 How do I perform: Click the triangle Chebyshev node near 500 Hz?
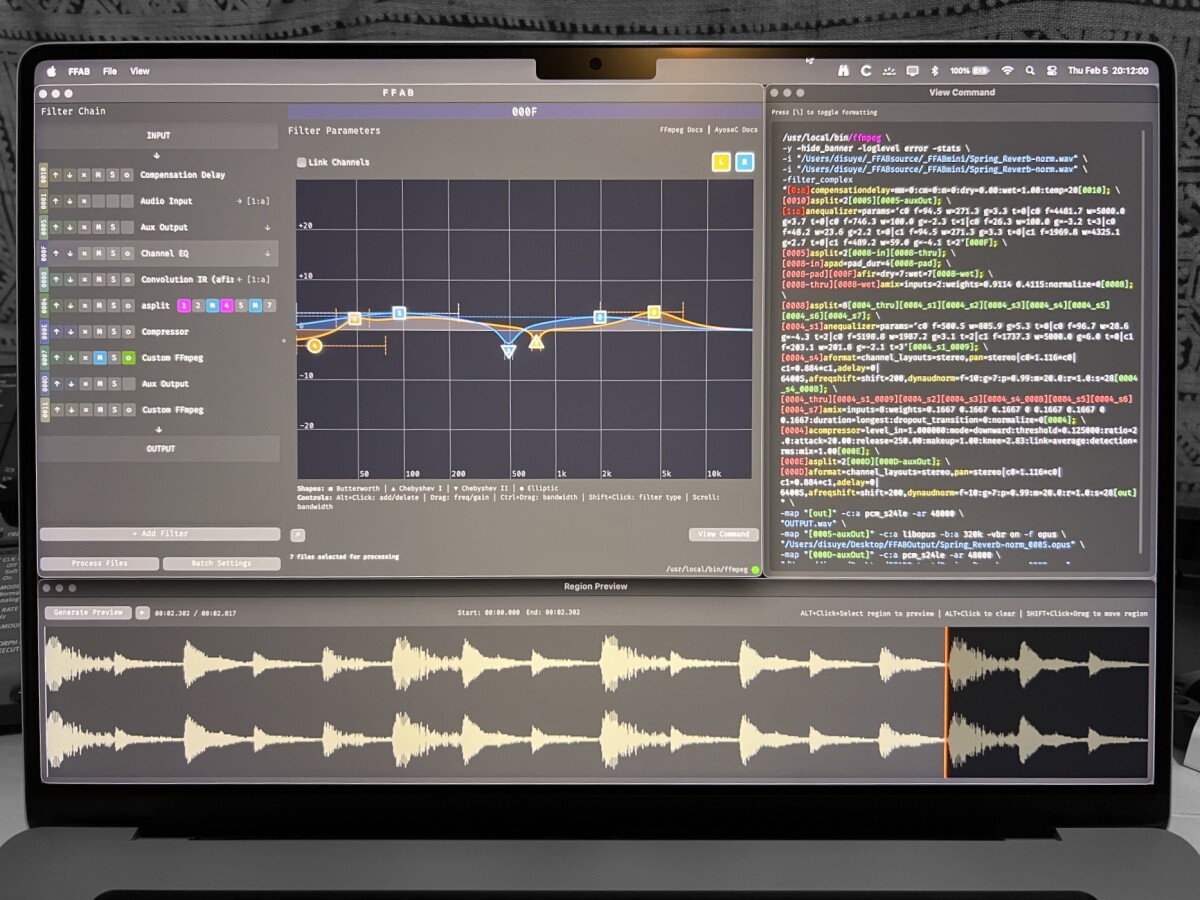(x=508, y=351)
